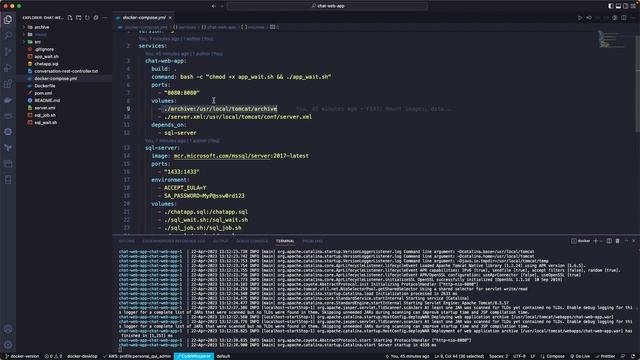
Task: Toggle the bottom panel layout icon
Action: (x=618, y=6)
